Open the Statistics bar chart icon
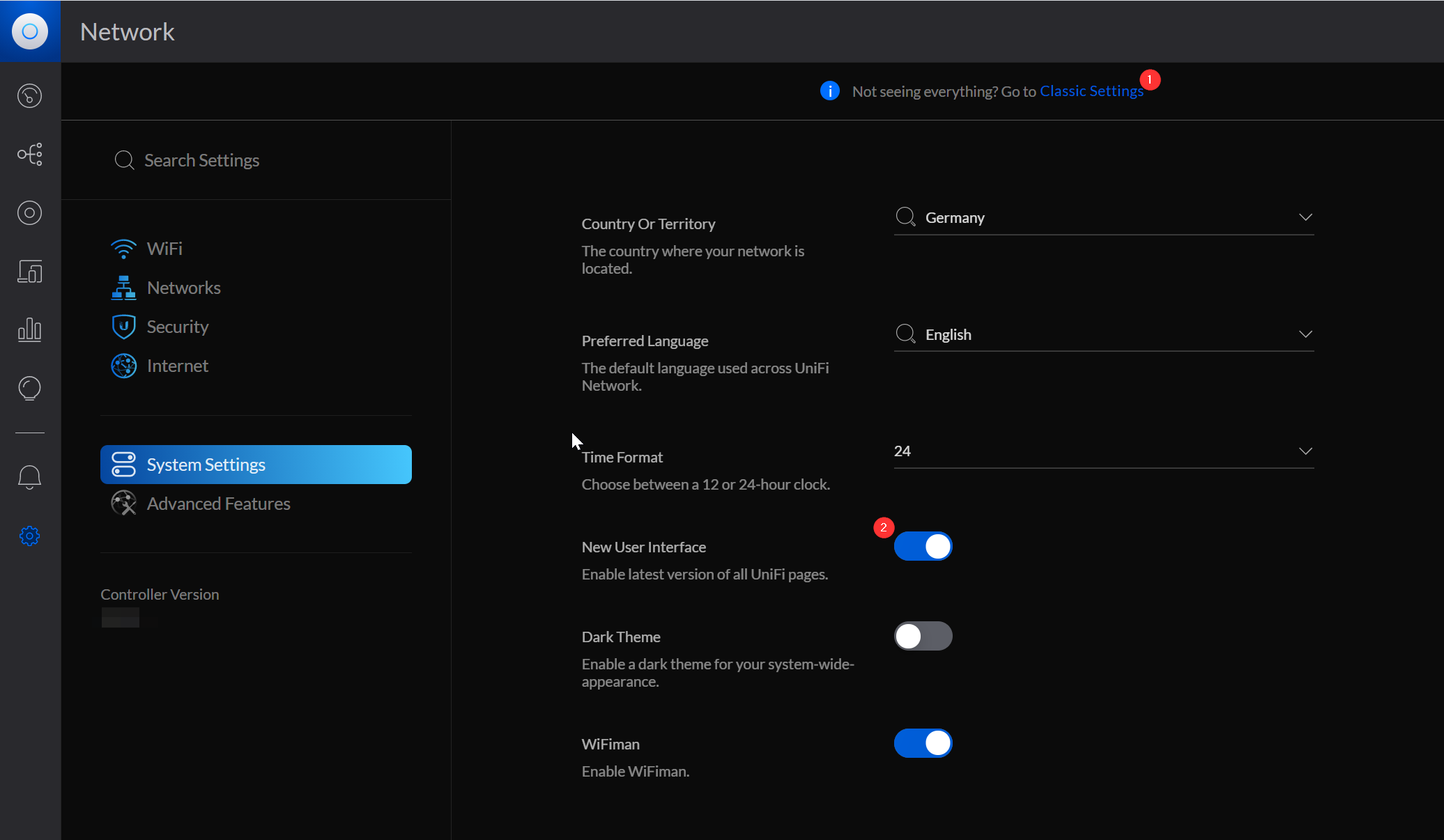This screenshot has height=840, width=1444. (x=29, y=329)
